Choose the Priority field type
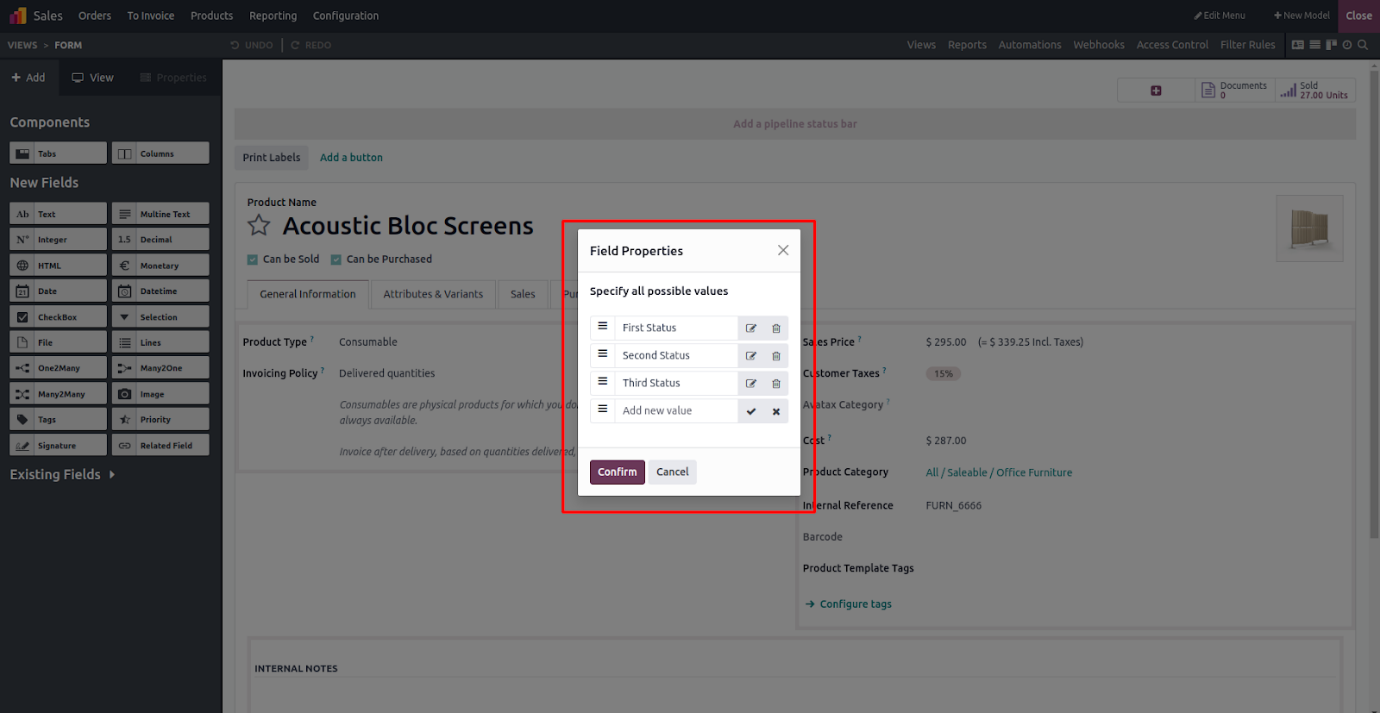The image size is (1380, 713). pyautogui.click(x=160, y=420)
